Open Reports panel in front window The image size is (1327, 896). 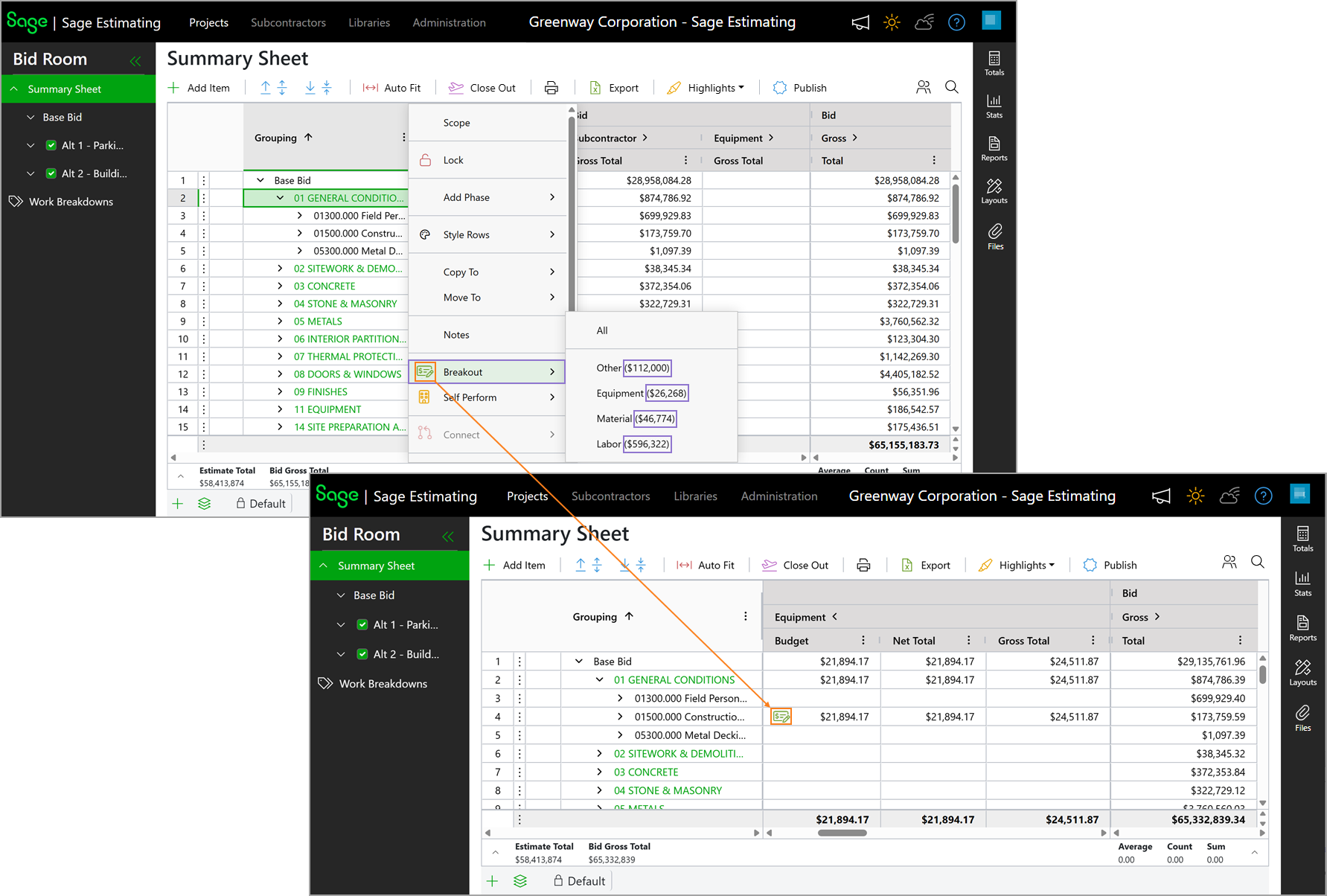tap(1302, 628)
